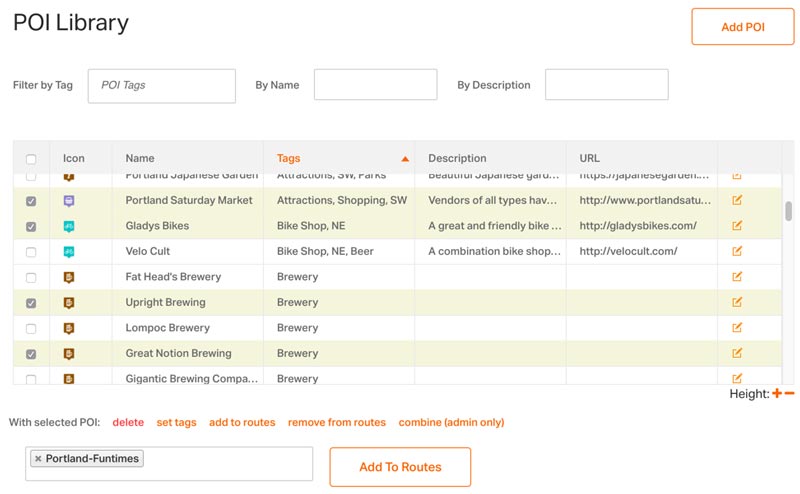Toggle the select-all checkbox in table header

click(31, 159)
